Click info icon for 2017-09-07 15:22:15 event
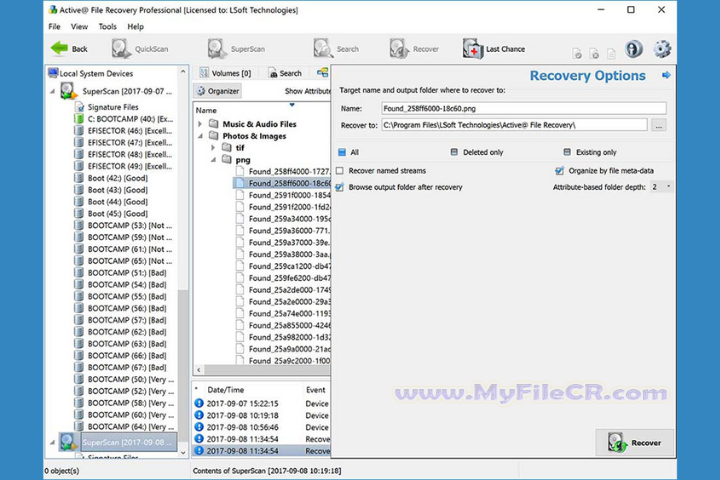The height and width of the screenshot is (480, 720). 199,403
